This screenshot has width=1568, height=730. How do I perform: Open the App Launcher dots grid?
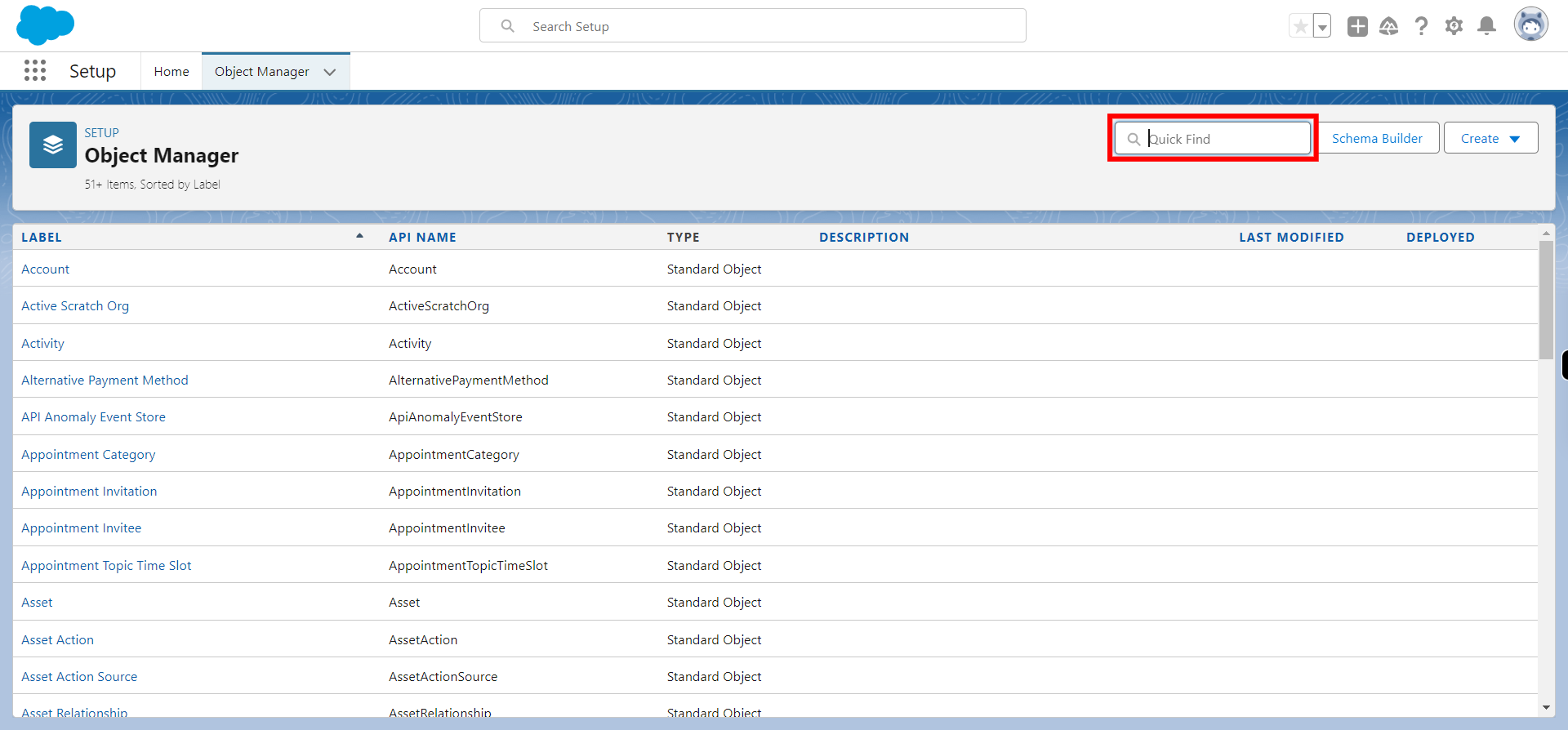click(35, 71)
